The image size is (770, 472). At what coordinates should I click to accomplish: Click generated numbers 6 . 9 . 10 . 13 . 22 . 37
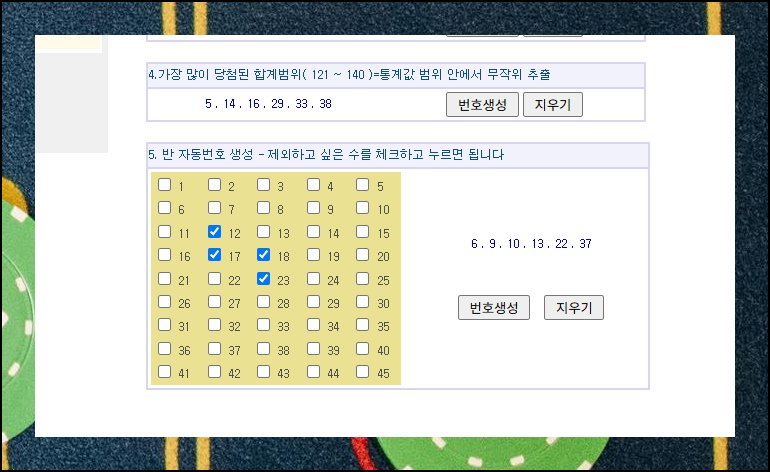[531, 244]
